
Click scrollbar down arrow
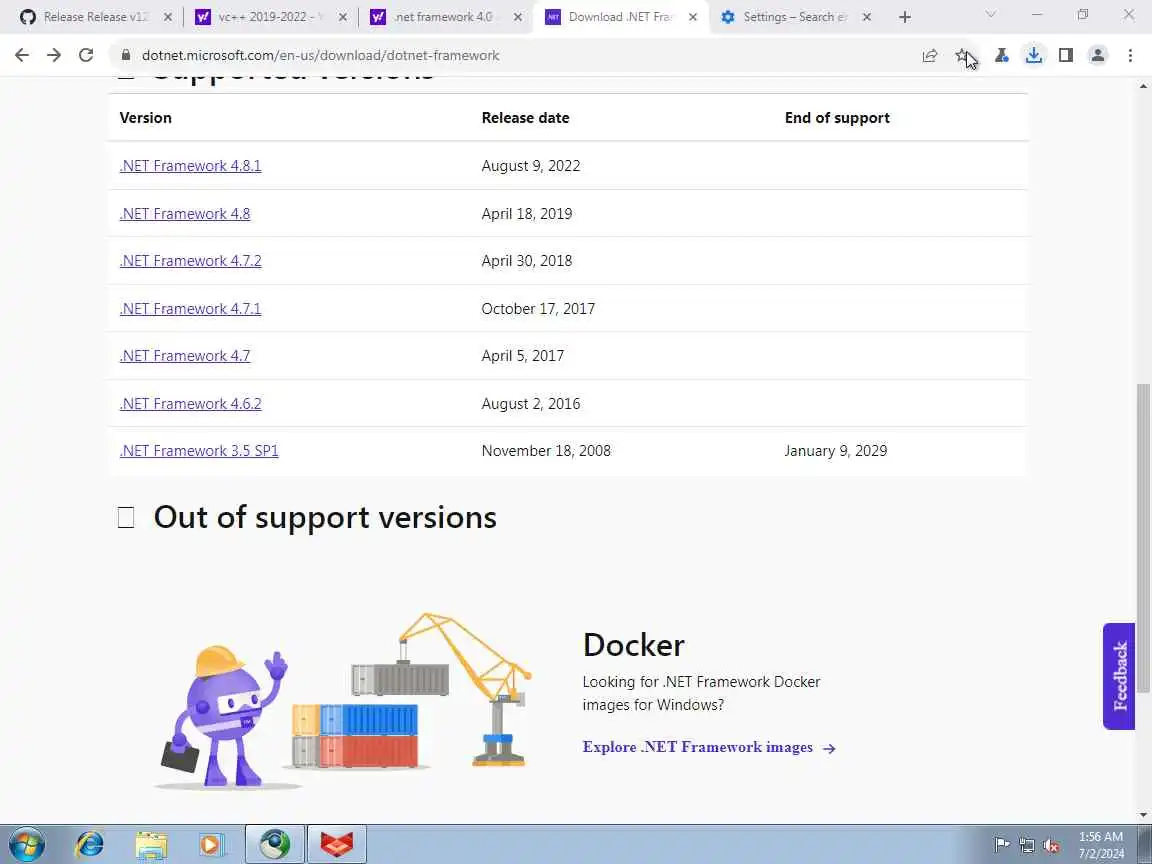pos(1143,815)
